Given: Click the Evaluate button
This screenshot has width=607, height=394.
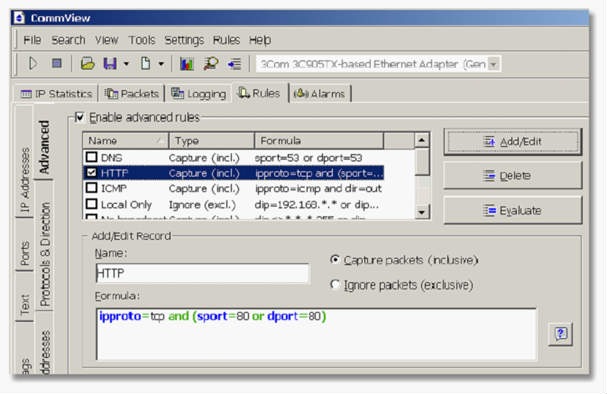Looking at the screenshot, I should (x=513, y=211).
